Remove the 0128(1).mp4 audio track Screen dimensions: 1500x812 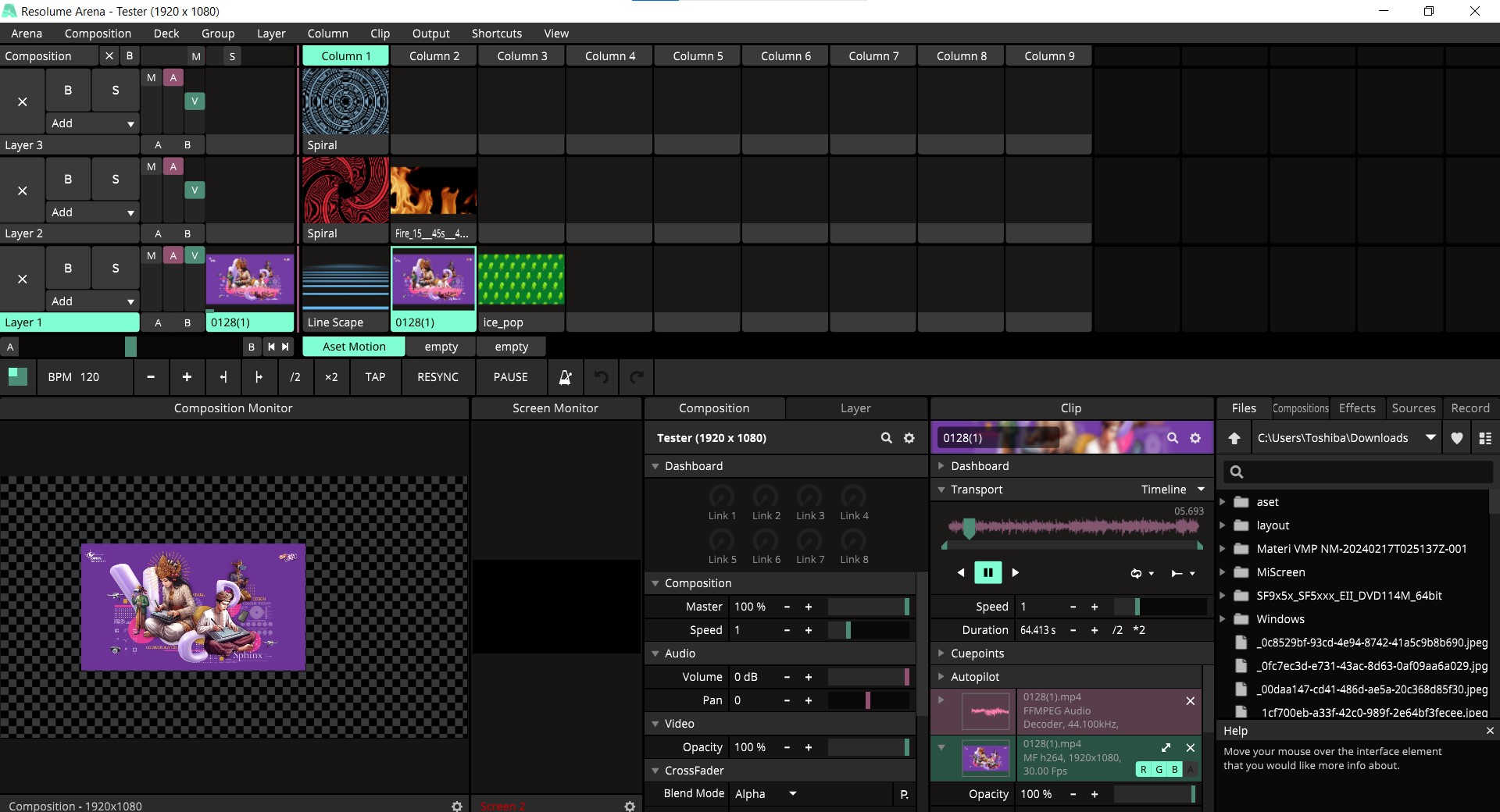[x=1190, y=701]
